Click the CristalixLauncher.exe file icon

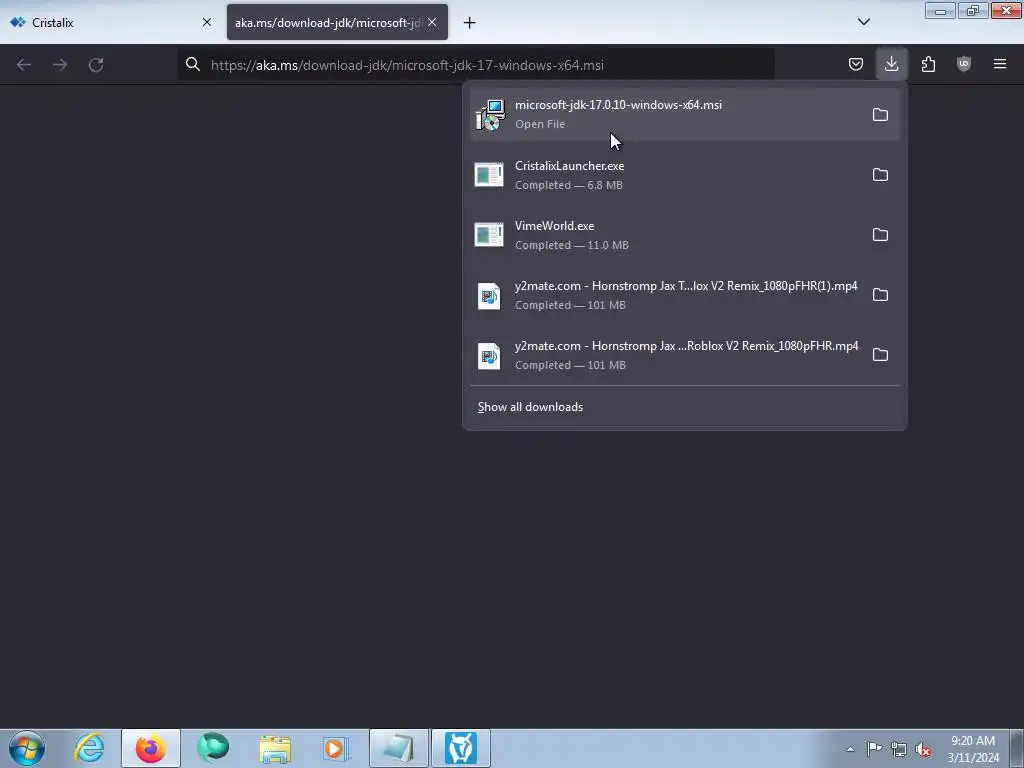[489, 174]
